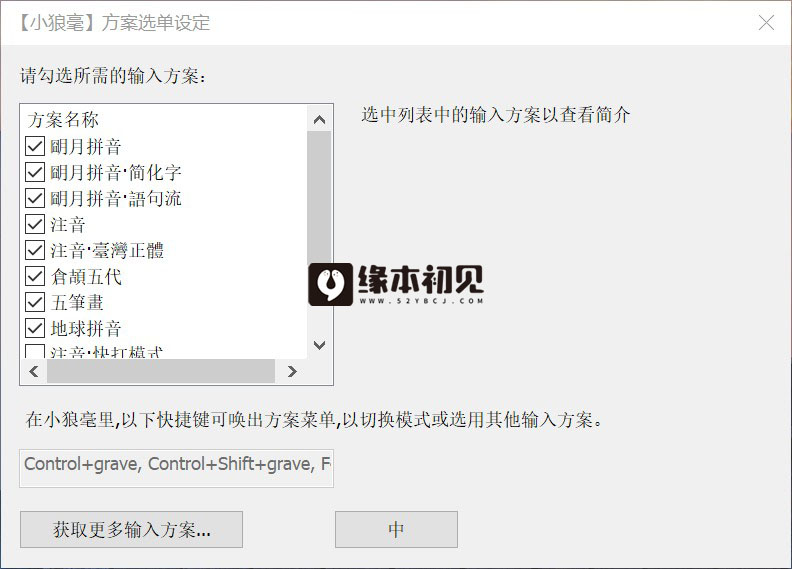Click the 中 confirm button
792x569 pixels.
click(x=397, y=530)
